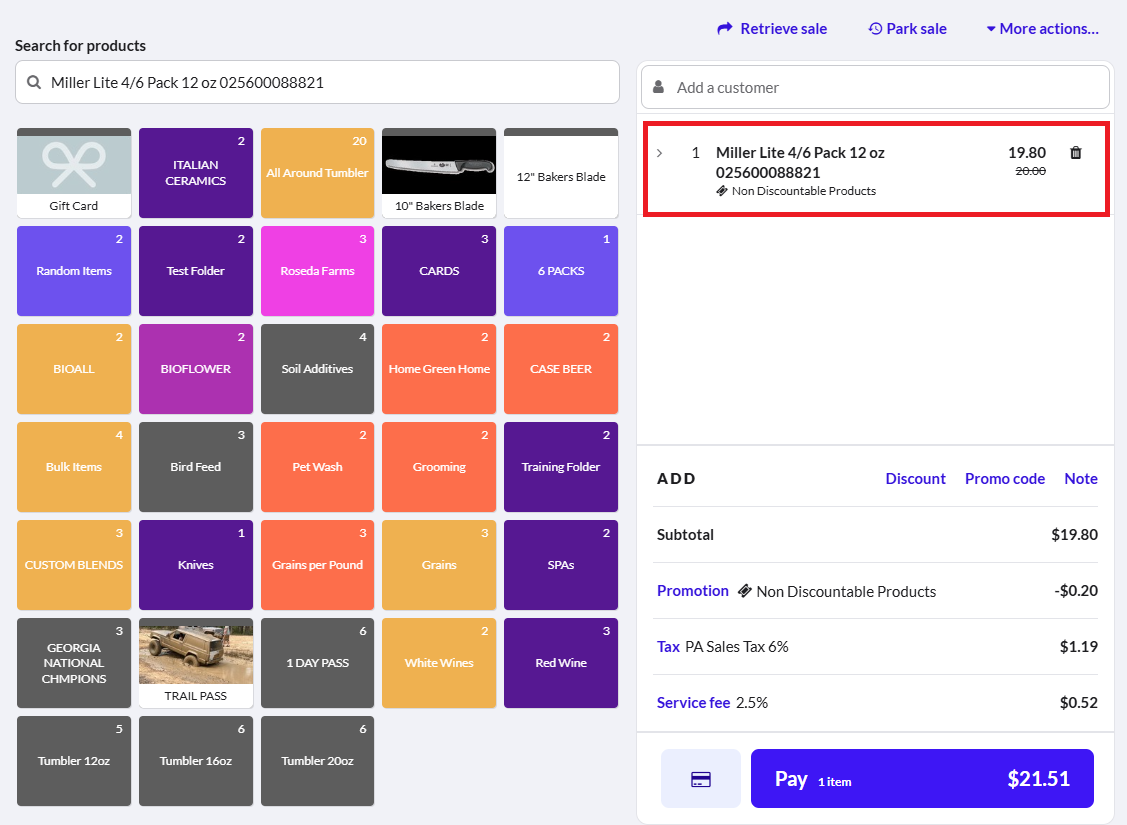
Task: Open the CARDS folder
Action: (439, 271)
